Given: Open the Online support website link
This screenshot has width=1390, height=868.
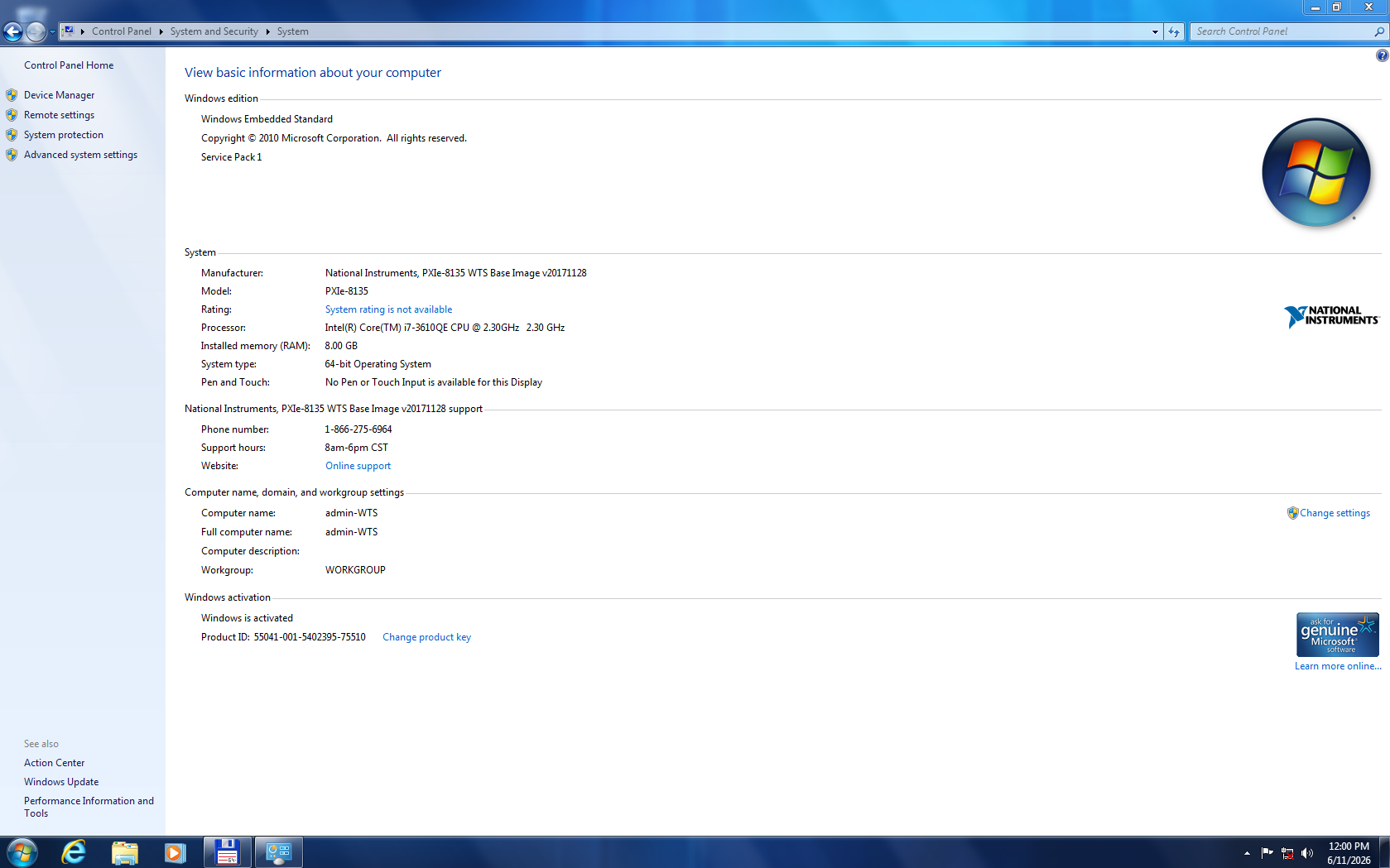Looking at the screenshot, I should [358, 466].
